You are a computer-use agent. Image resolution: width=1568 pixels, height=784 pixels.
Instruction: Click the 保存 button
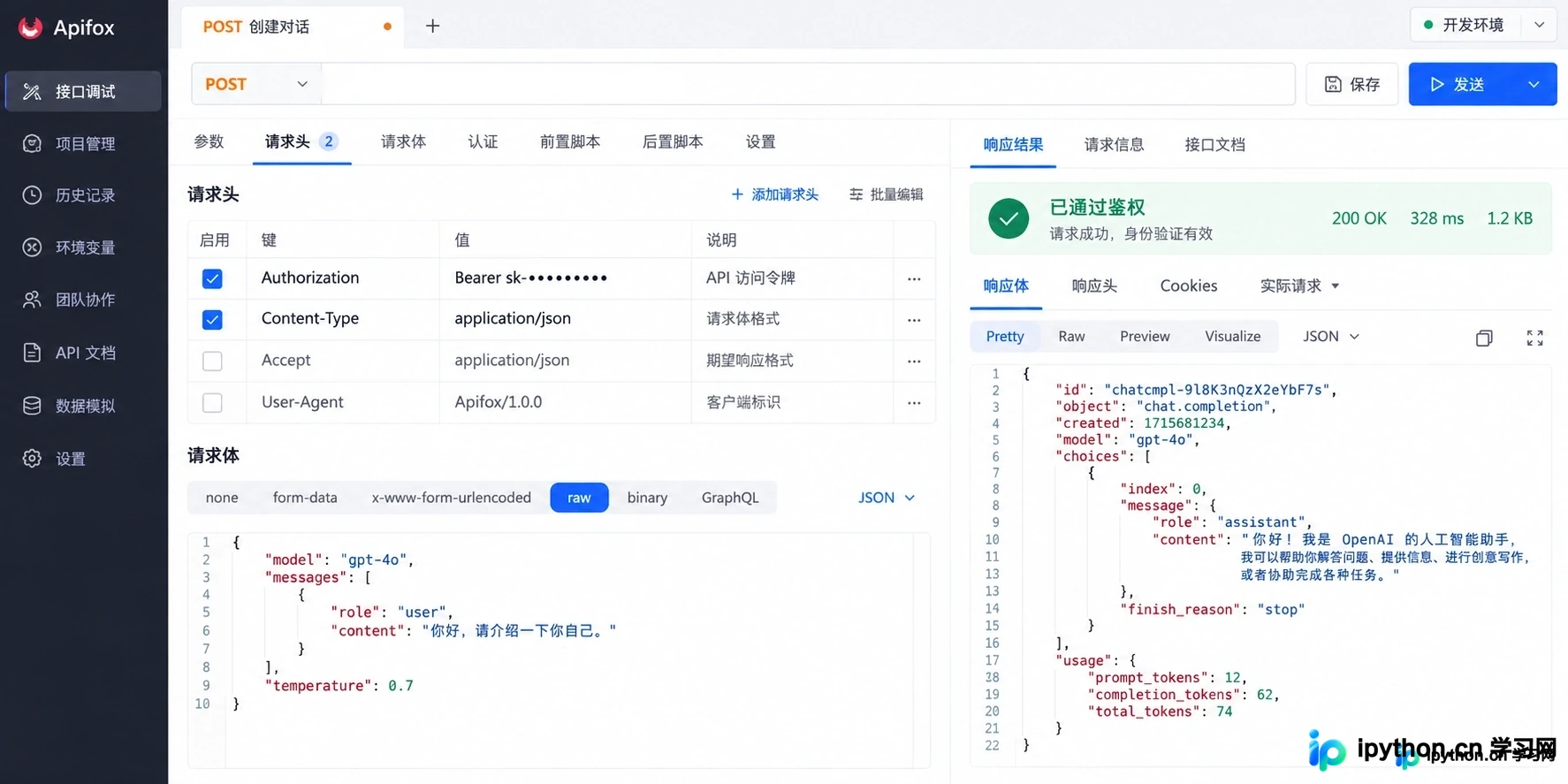[x=1352, y=84]
